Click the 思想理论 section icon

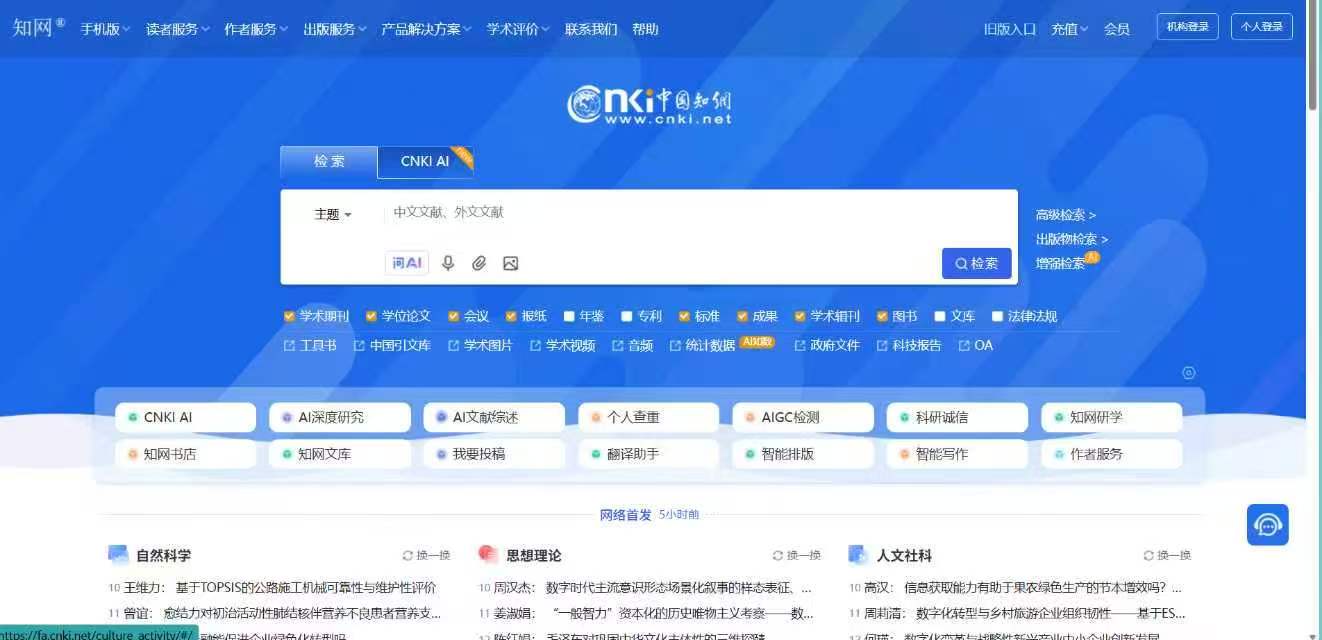(x=488, y=555)
